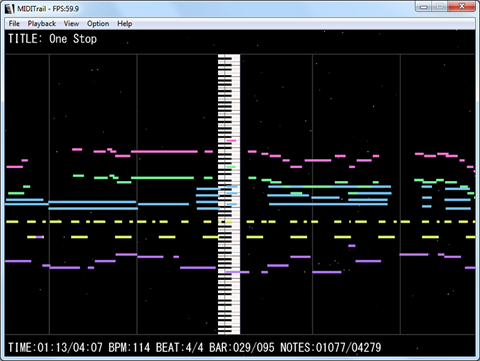Open the View menu
Screen dimensions: 480x361
point(71,24)
